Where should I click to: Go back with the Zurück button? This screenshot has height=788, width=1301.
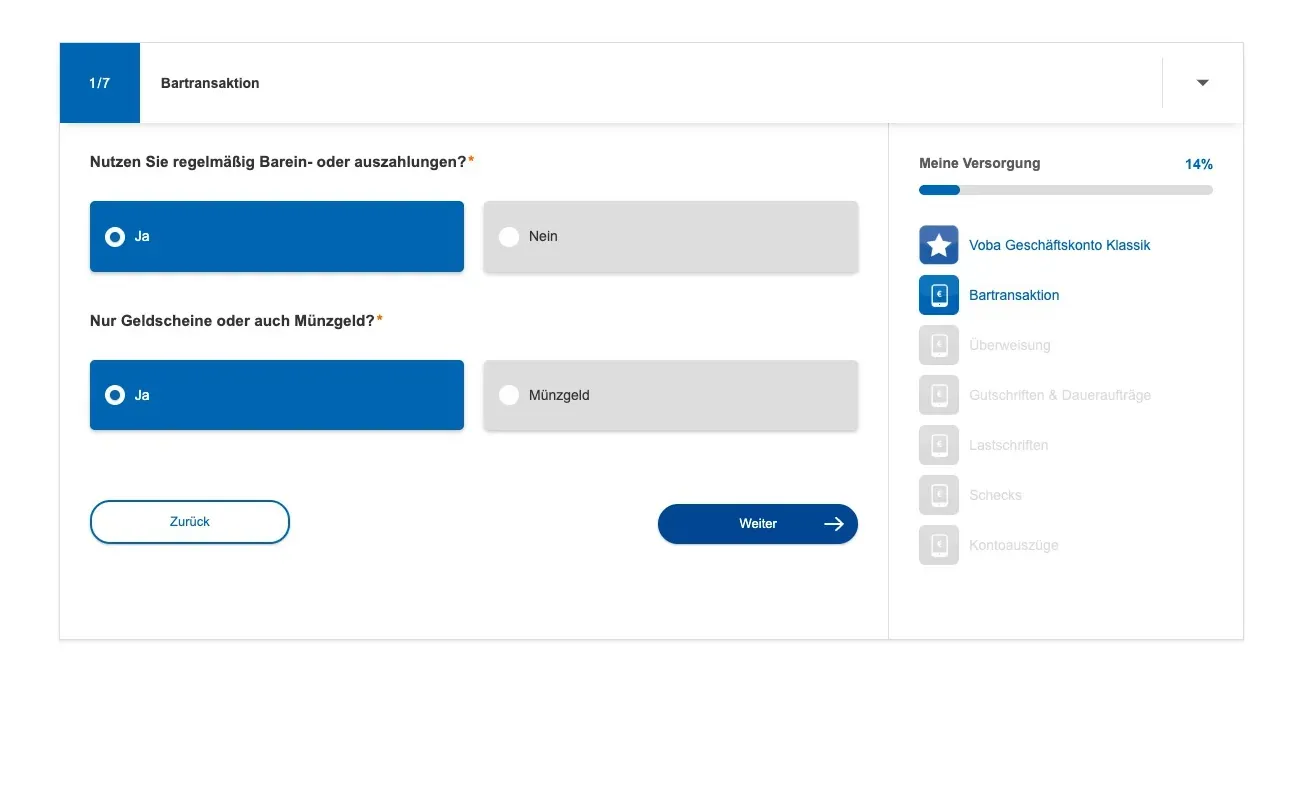pyautogui.click(x=190, y=522)
